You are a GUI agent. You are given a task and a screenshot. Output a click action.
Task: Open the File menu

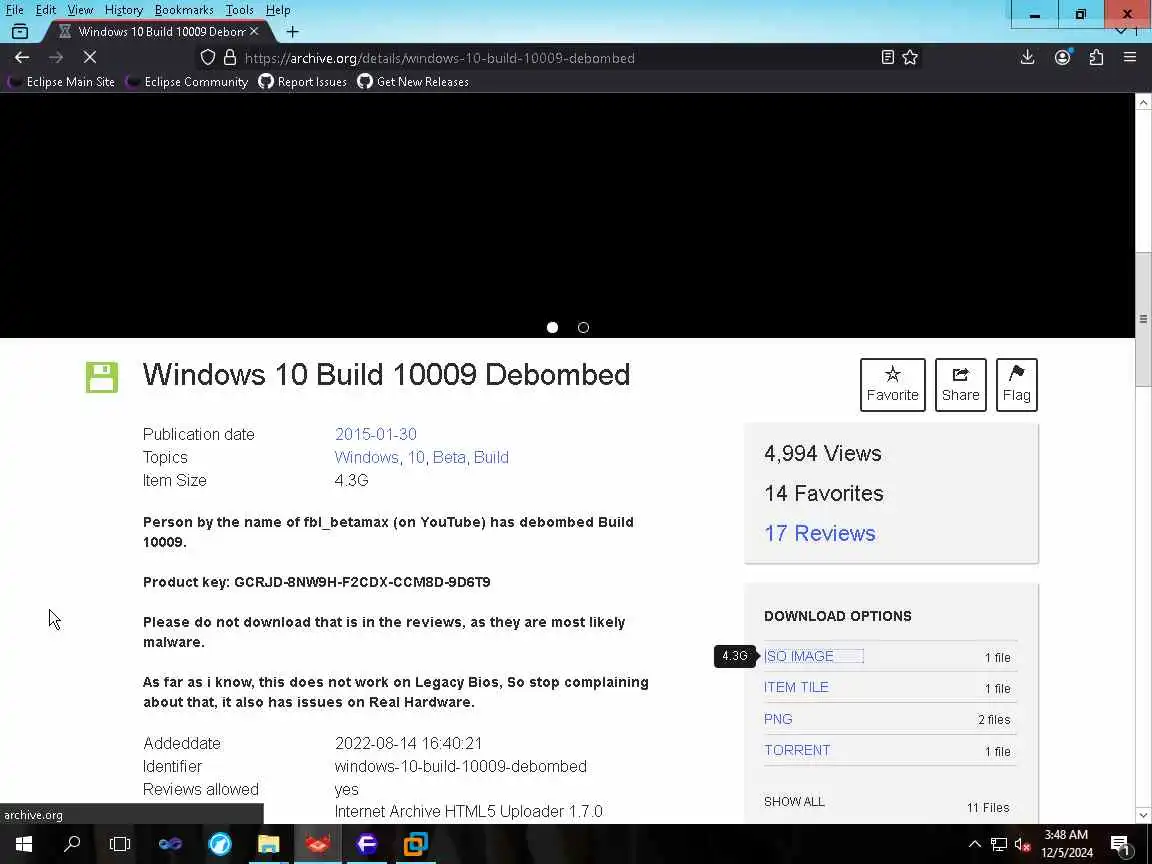15,10
